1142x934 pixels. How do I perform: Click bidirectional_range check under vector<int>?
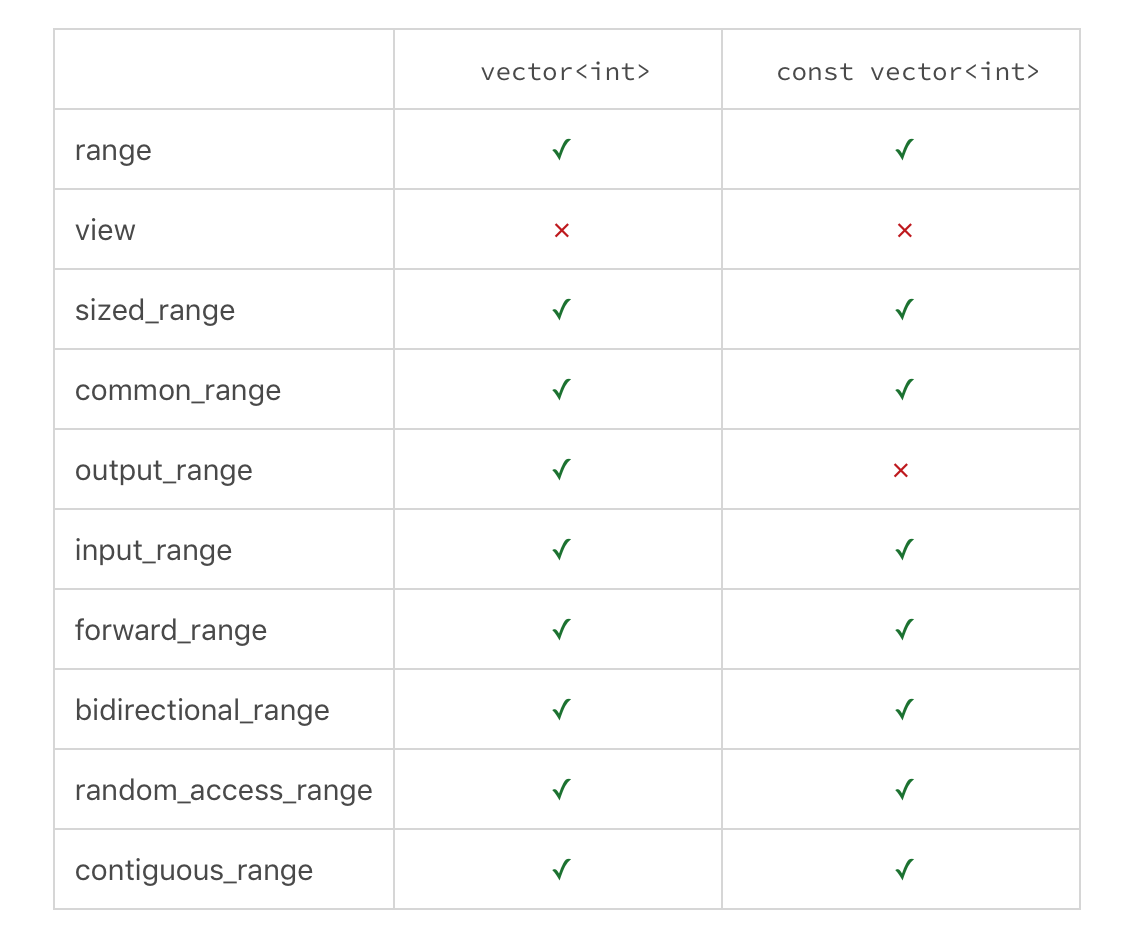pyautogui.click(x=561, y=710)
